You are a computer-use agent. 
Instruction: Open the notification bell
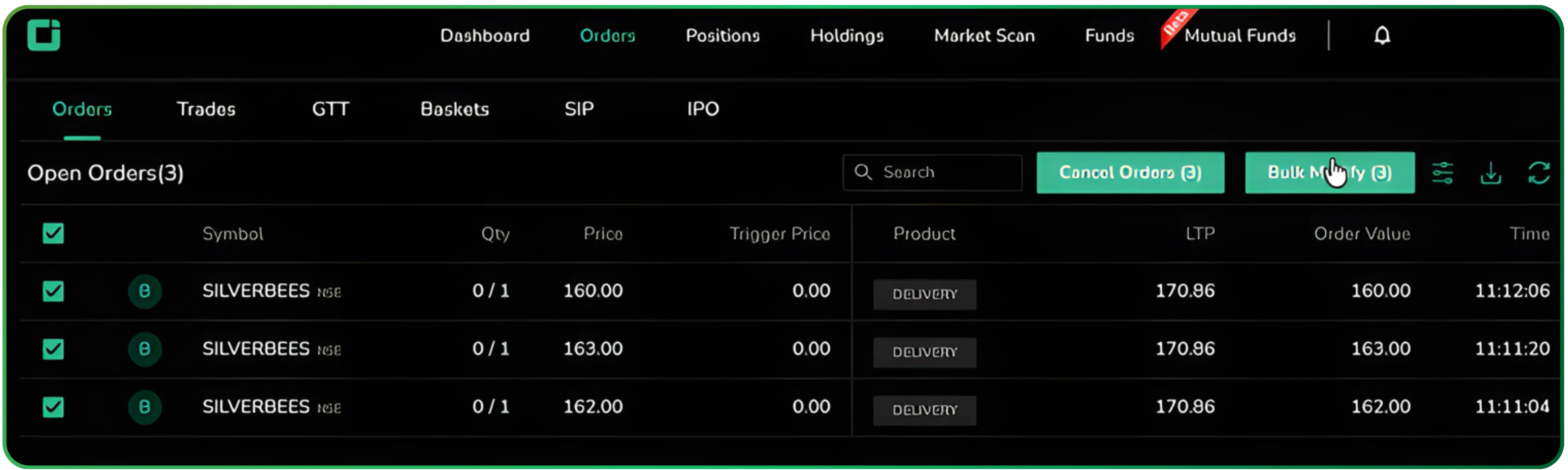[1382, 35]
